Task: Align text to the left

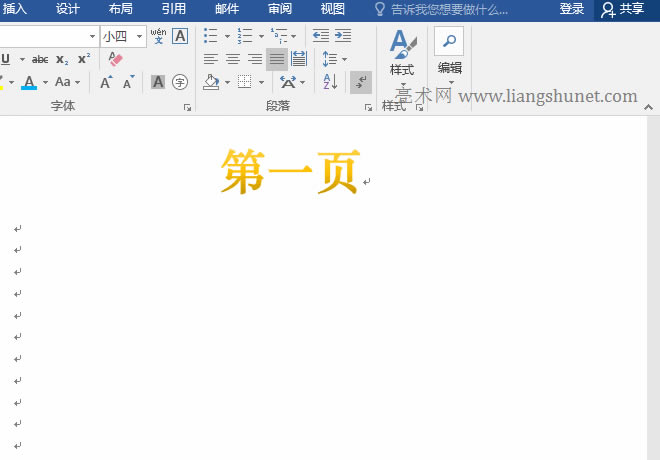Action: pos(211,59)
